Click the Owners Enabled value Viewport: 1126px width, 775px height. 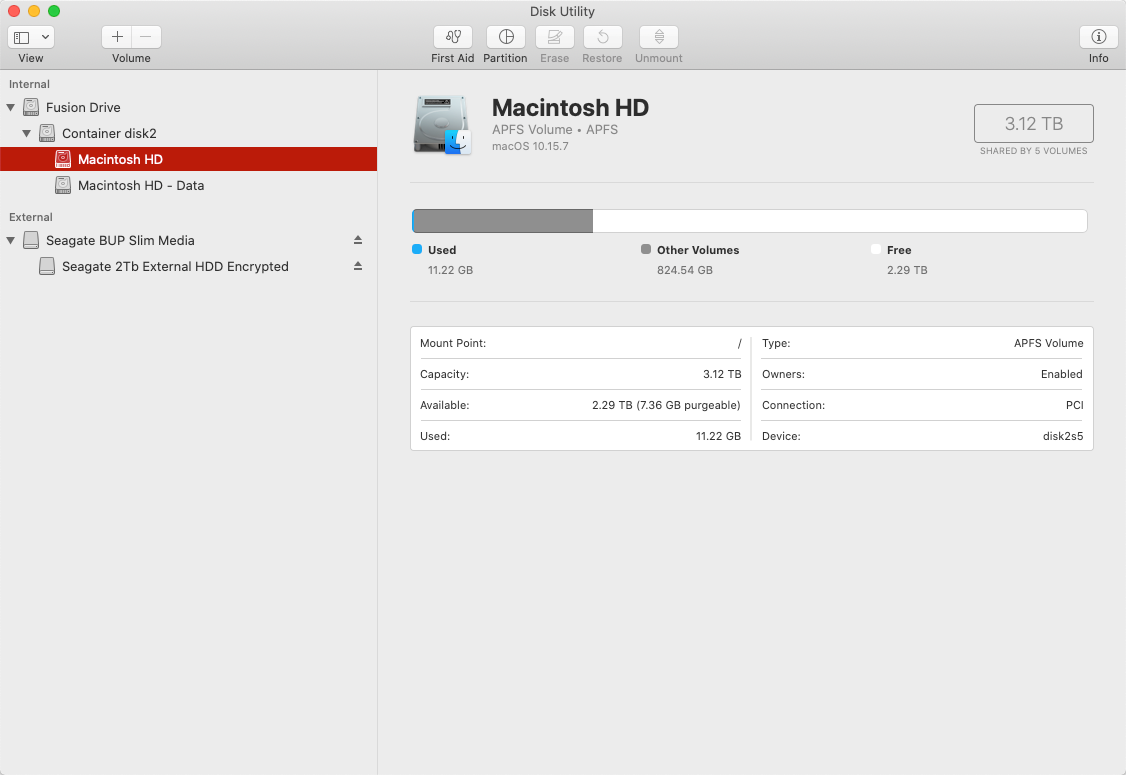[x=1061, y=374]
